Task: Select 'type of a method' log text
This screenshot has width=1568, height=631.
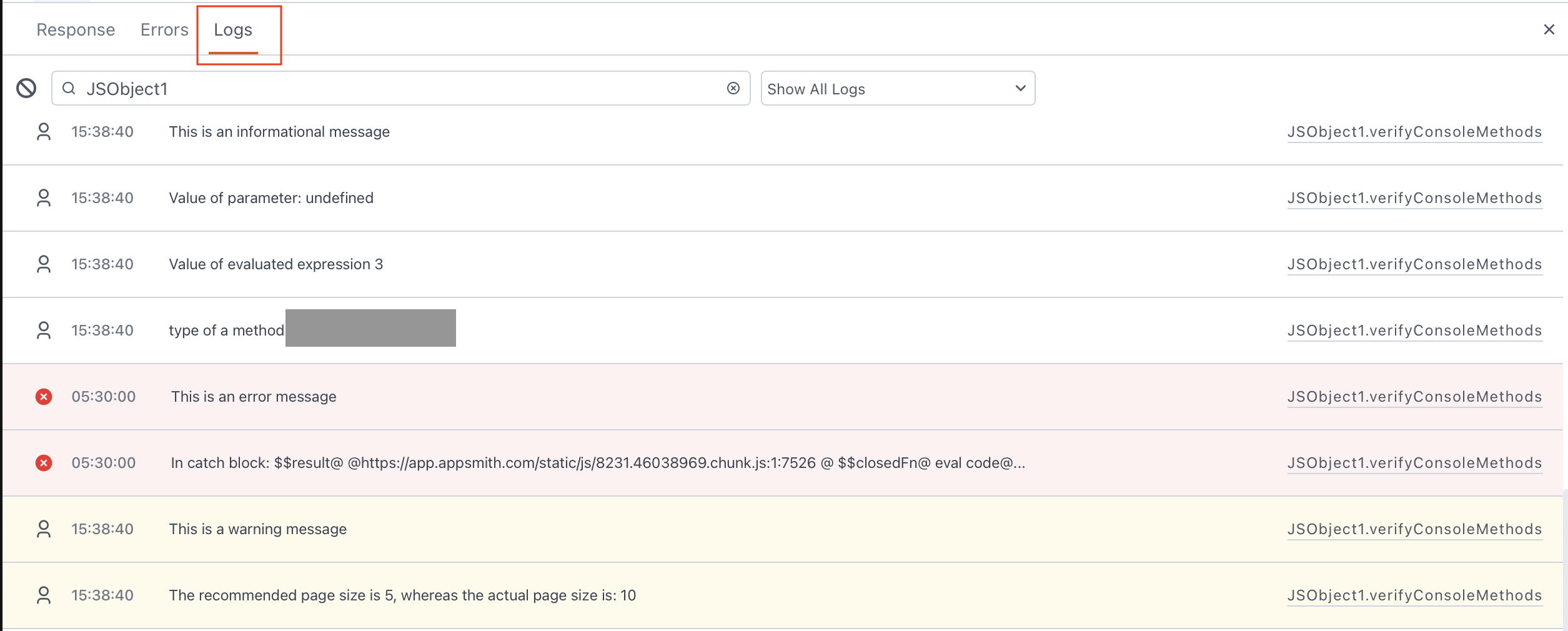Action: click(x=227, y=330)
